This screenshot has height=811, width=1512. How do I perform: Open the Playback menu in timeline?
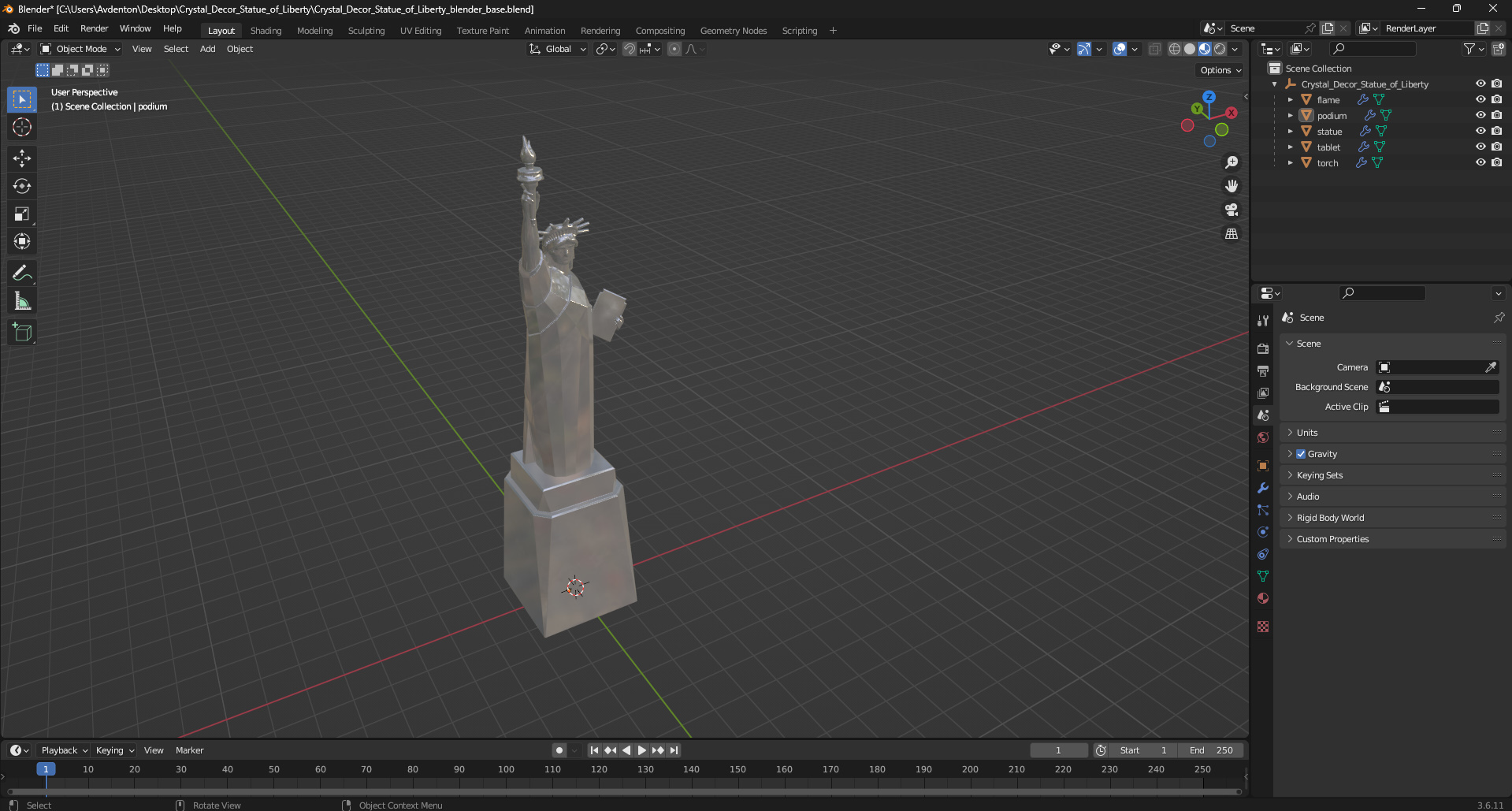[64, 750]
